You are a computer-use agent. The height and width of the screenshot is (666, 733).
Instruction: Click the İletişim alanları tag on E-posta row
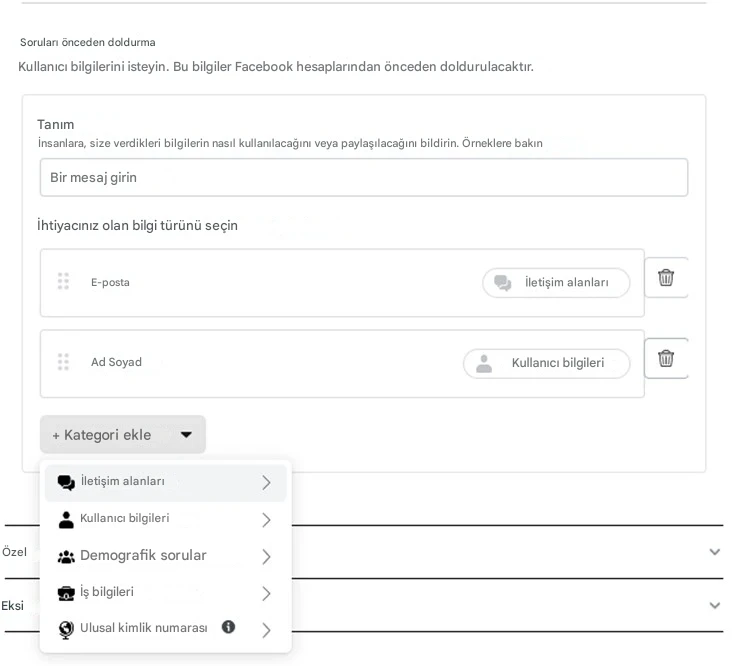click(x=556, y=283)
